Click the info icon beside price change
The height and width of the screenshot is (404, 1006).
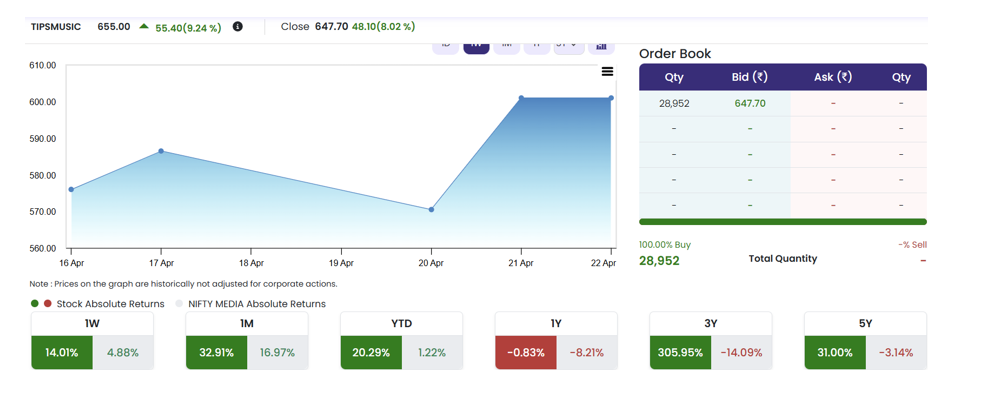pyautogui.click(x=238, y=27)
